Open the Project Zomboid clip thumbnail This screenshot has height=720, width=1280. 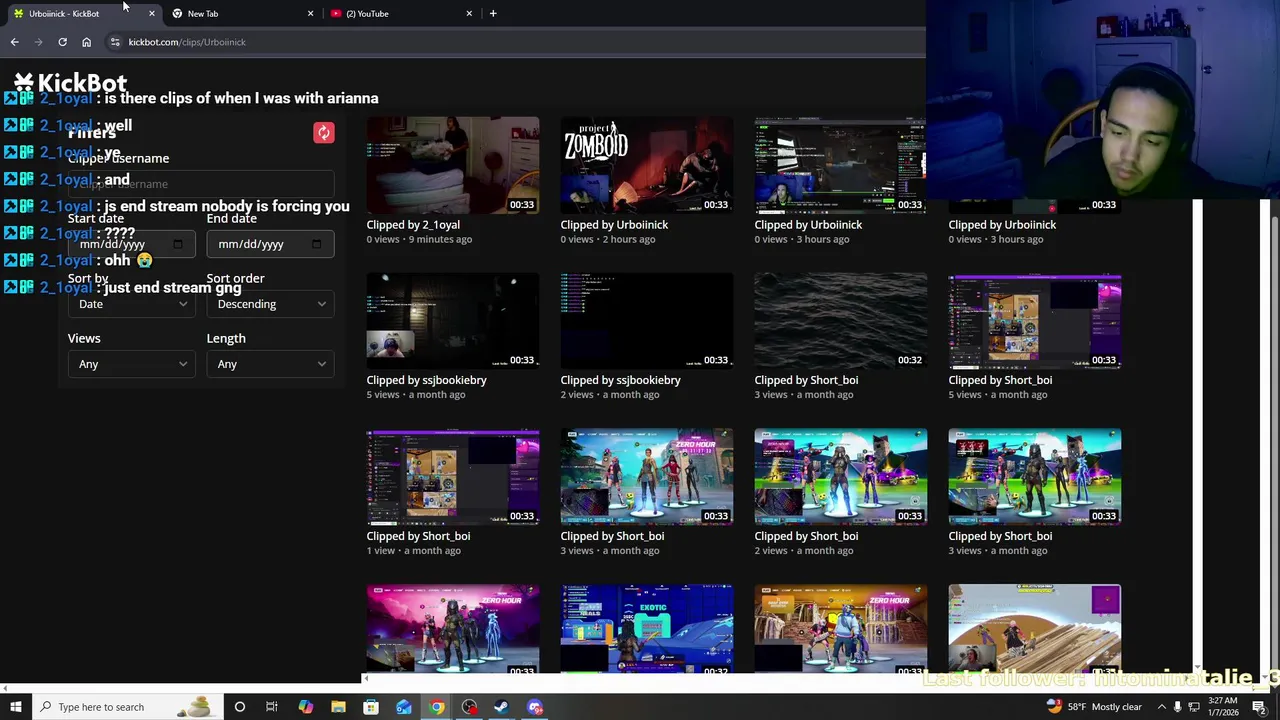point(647,165)
